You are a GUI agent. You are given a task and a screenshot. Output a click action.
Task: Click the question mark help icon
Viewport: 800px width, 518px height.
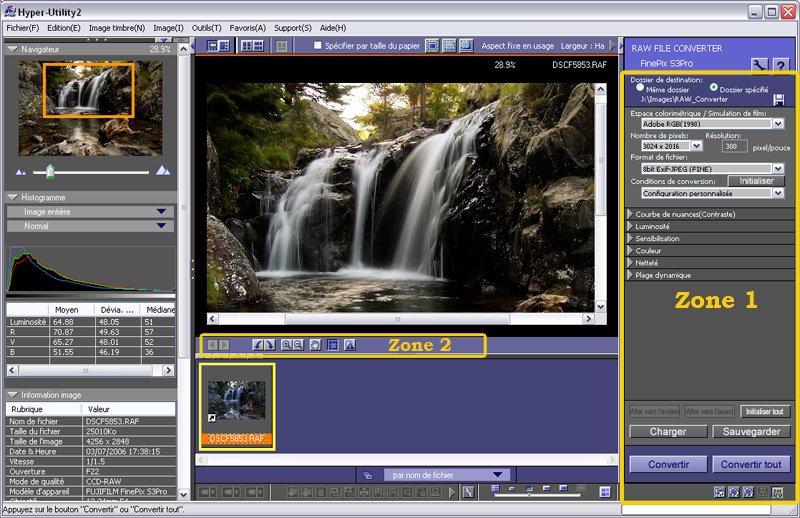point(780,65)
